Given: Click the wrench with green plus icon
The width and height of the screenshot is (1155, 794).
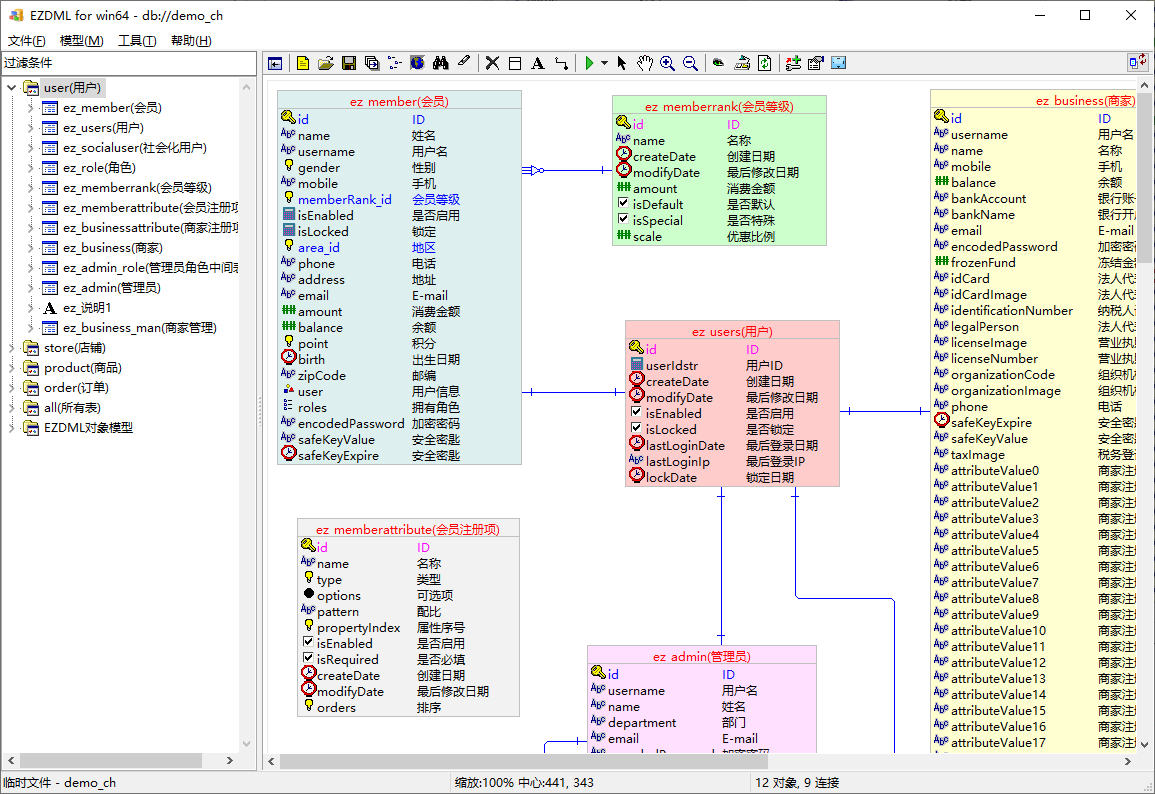Looking at the screenshot, I should [793, 63].
